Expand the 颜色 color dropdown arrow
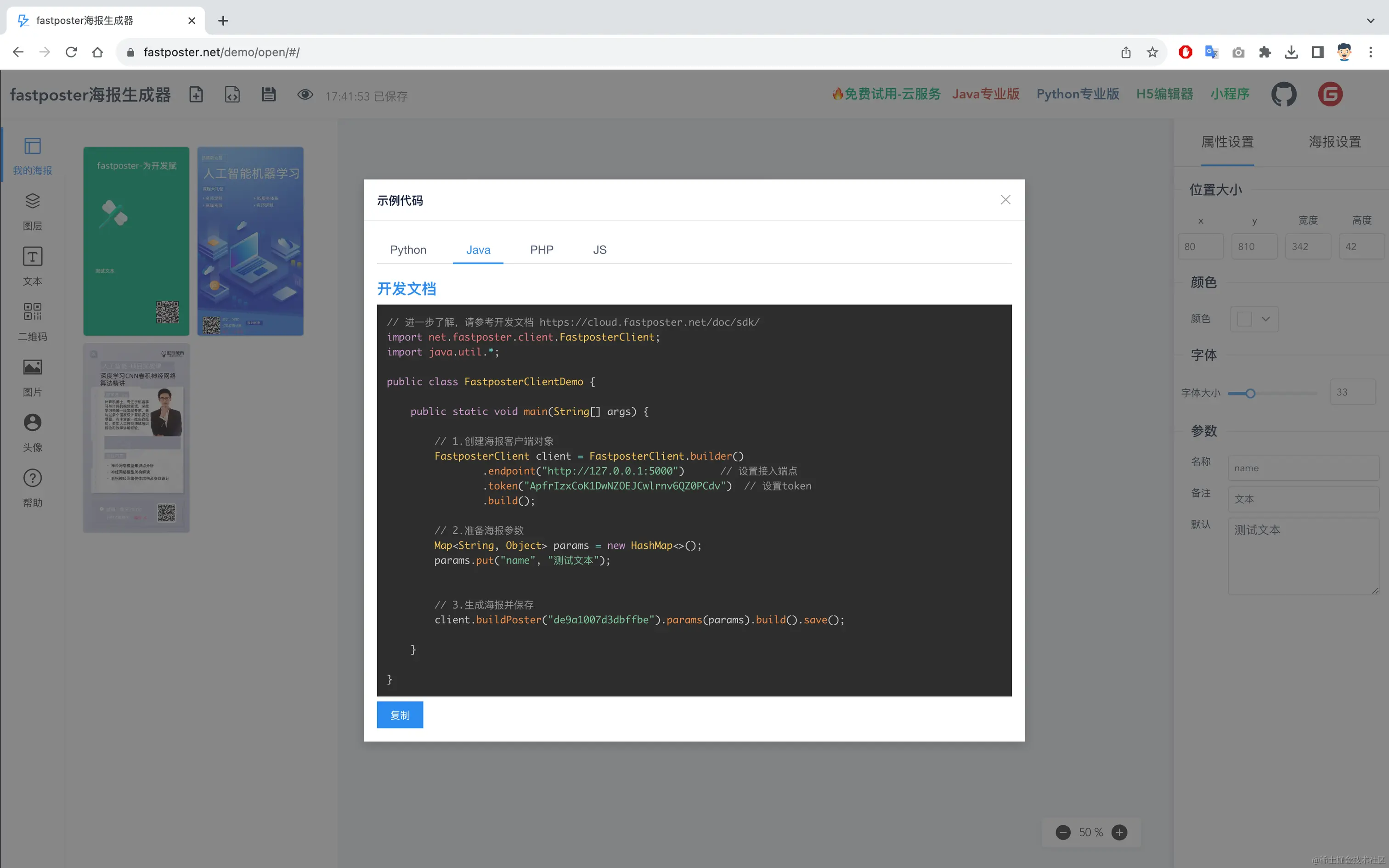This screenshot has width=1389, height=868. click(x=1265, y=319)
